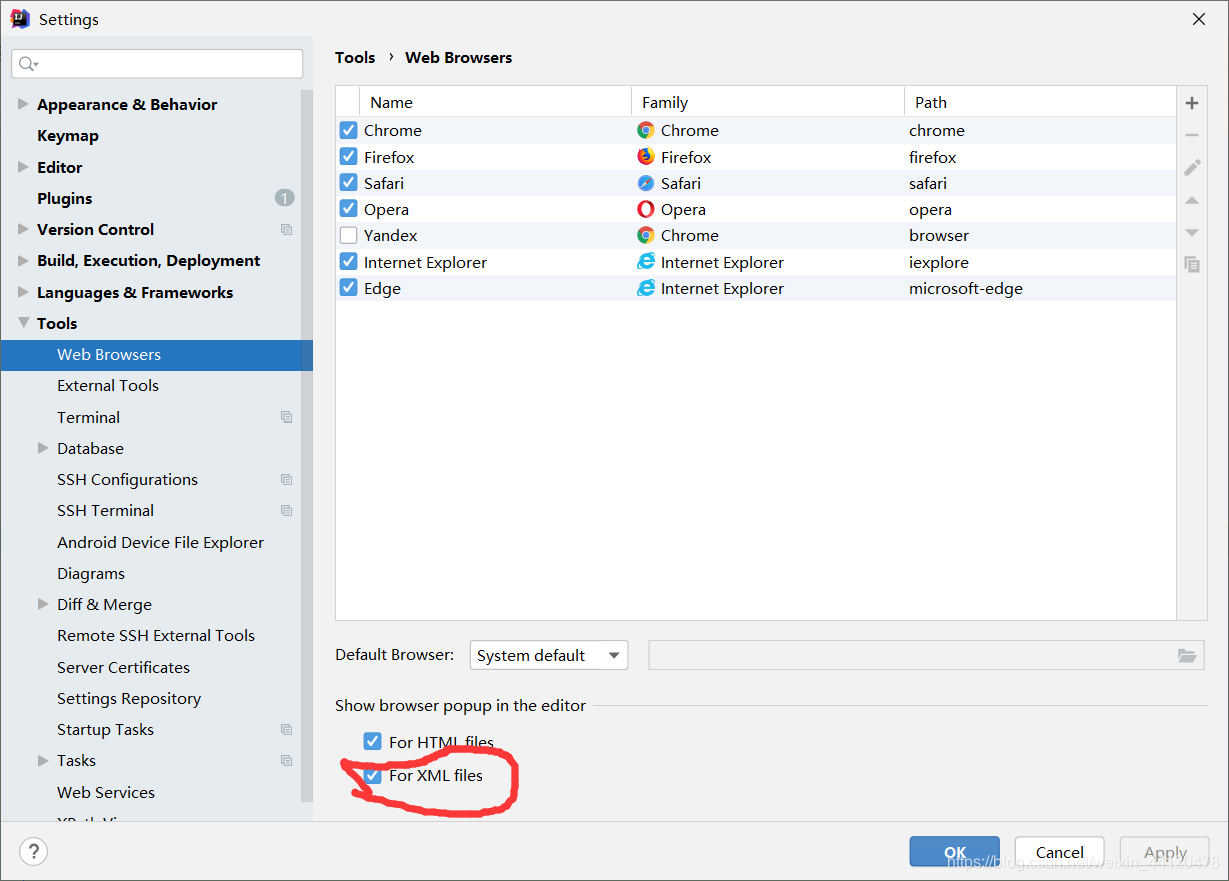The width and height of the screenshot is (1229, 881).
Task: Click project-level icon beside Terminal
Action: tap(287, 417)
